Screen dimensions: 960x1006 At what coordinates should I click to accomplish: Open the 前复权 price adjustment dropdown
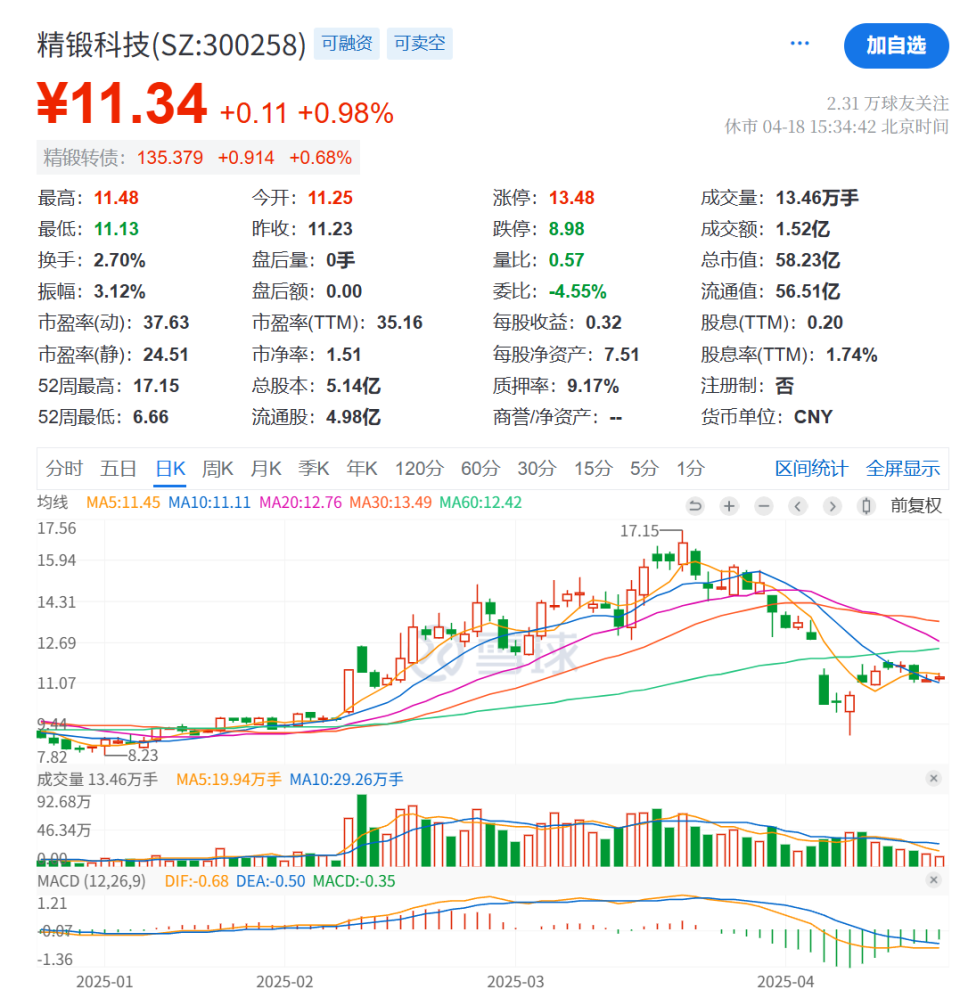coord(916,506)
